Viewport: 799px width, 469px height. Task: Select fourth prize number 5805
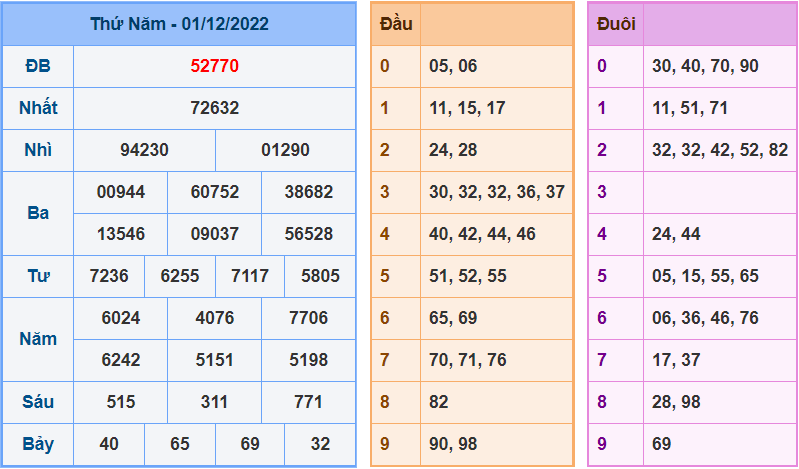coord(321,276)
